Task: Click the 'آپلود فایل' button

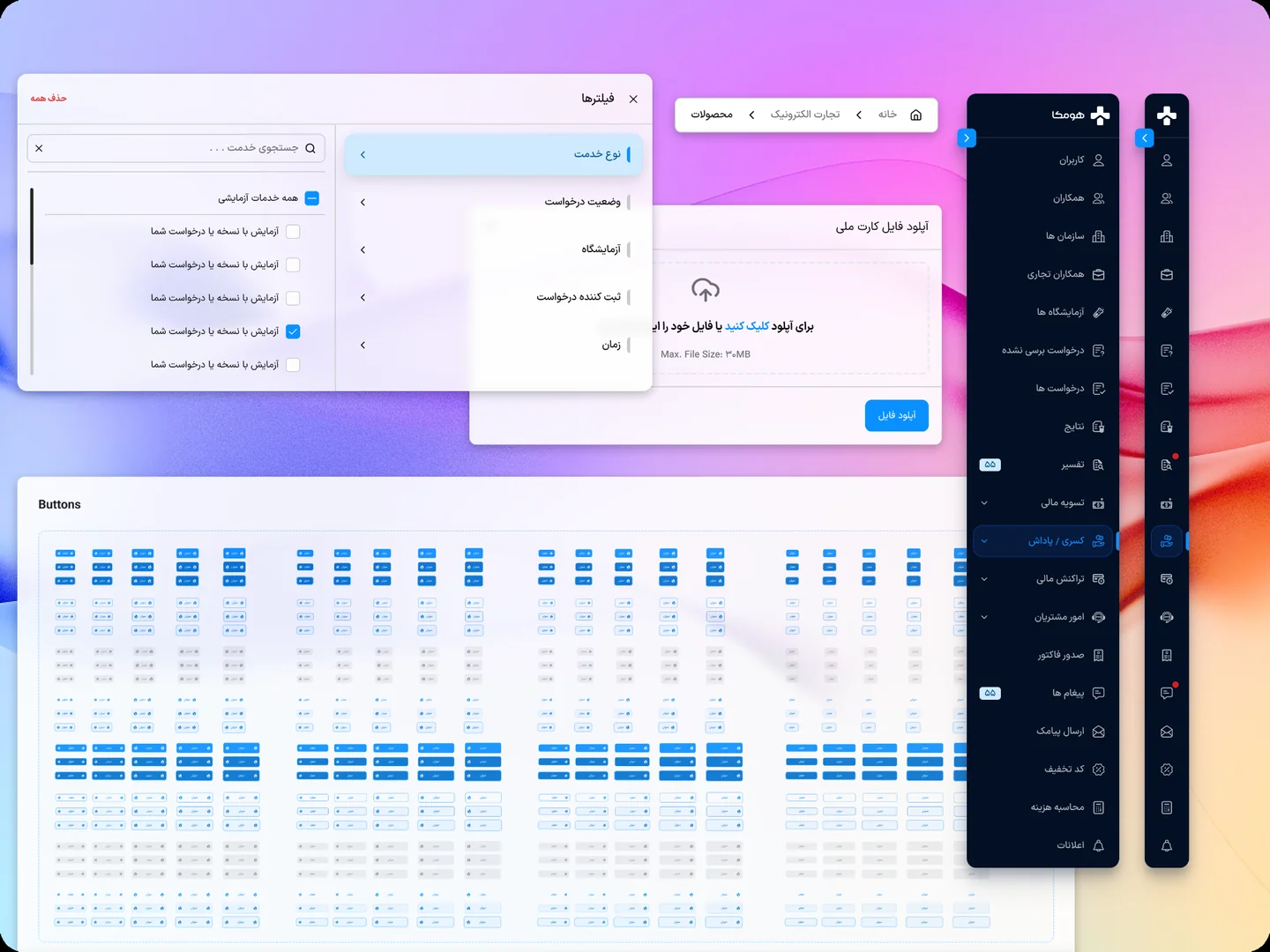Action: [x=897, y=415]
